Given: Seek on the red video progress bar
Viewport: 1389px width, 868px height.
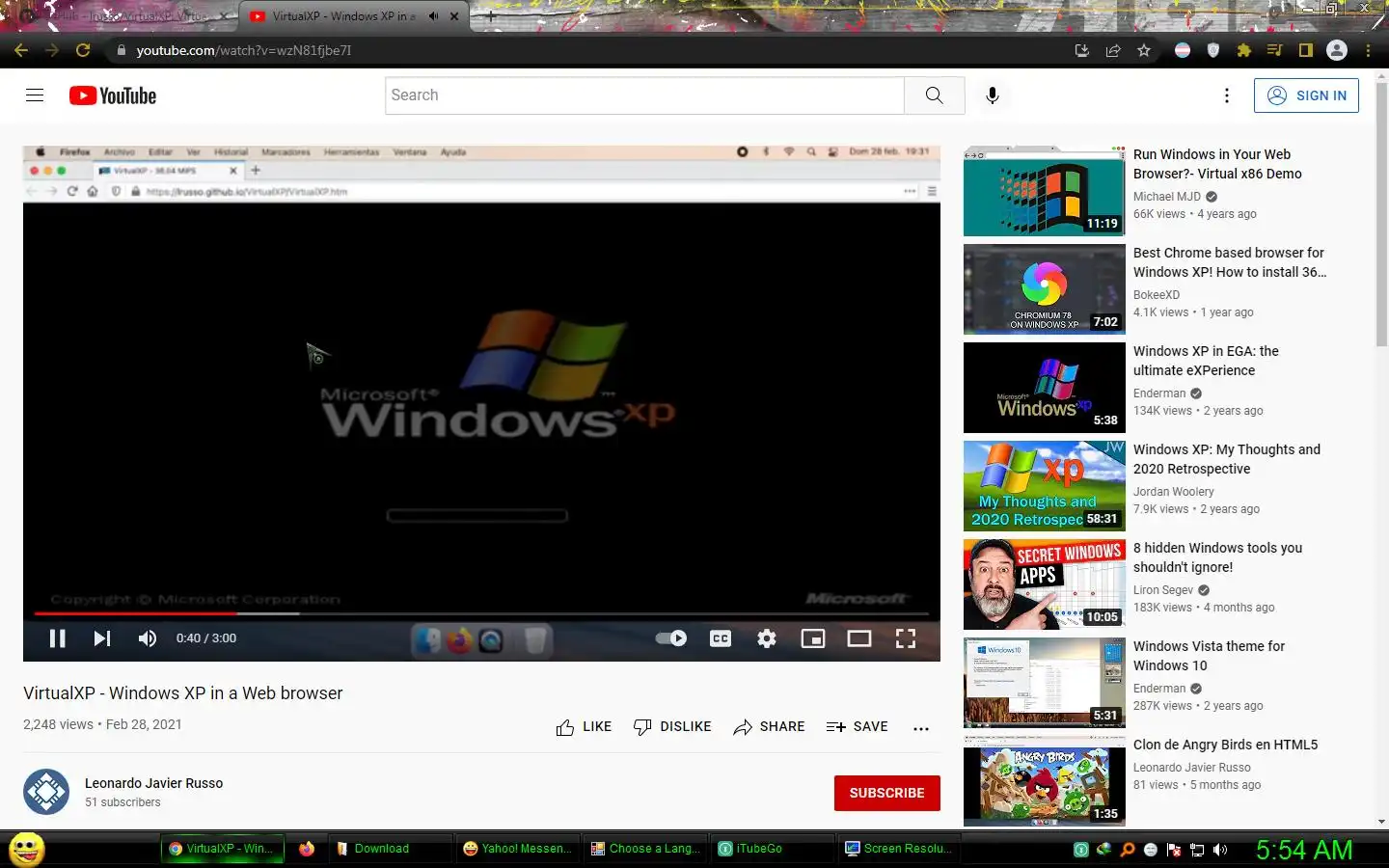Looking at the screenshot, I should pos(481,613).
